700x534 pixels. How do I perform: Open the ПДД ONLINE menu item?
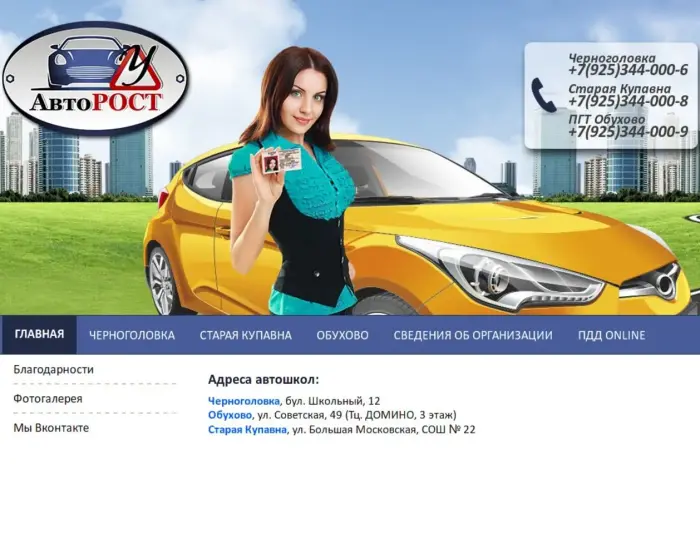click(611, 335)
